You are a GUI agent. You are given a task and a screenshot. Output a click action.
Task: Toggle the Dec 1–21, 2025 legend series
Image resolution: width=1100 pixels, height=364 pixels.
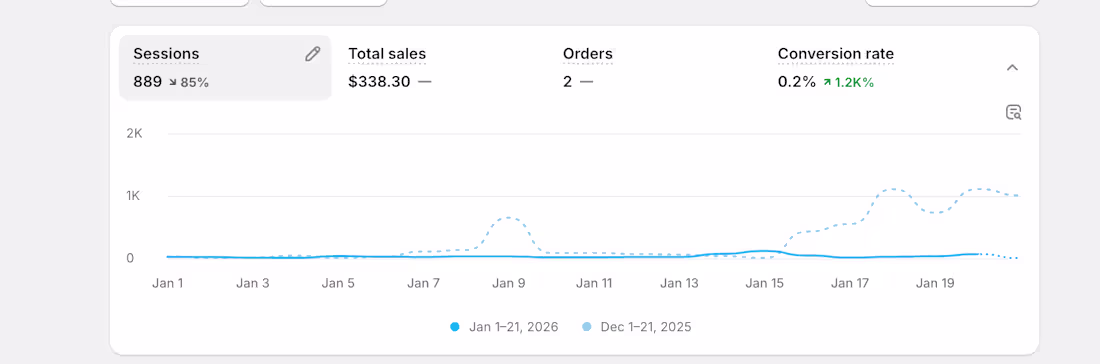point(636,327)
